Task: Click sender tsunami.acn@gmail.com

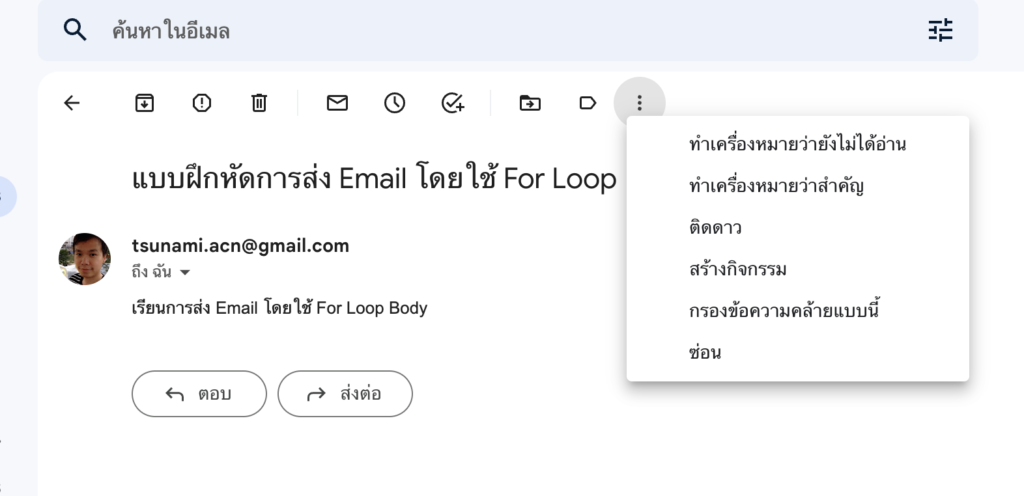Action: point(240,246)
